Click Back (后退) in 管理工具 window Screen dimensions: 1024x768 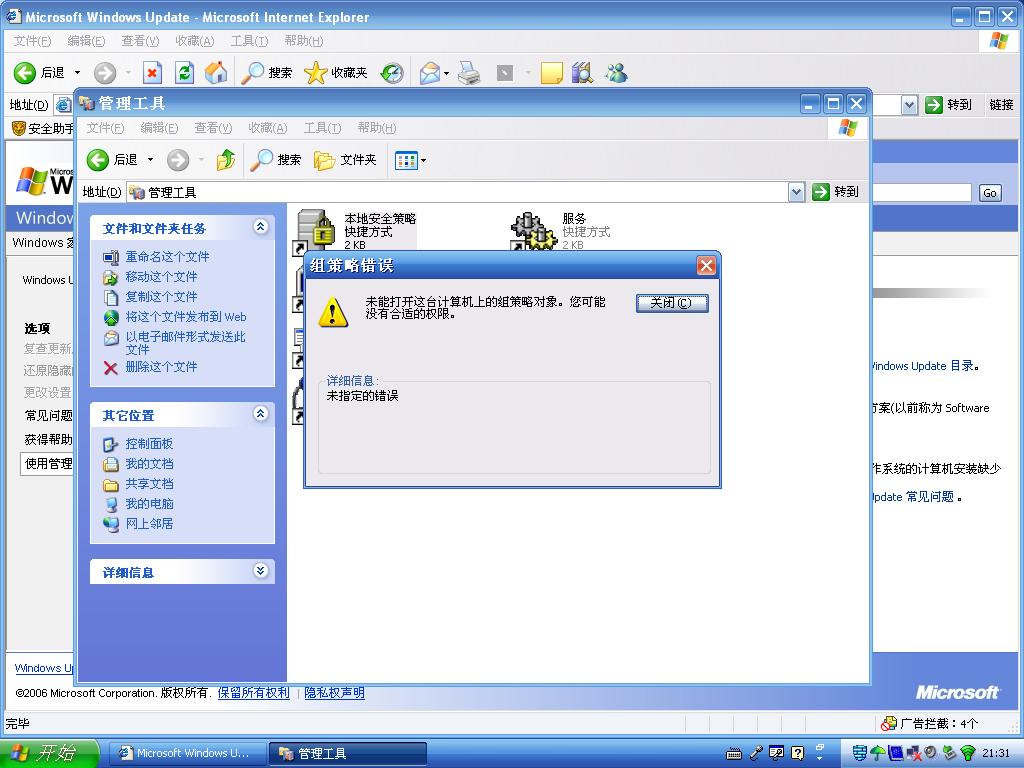[x=112, y=159]
